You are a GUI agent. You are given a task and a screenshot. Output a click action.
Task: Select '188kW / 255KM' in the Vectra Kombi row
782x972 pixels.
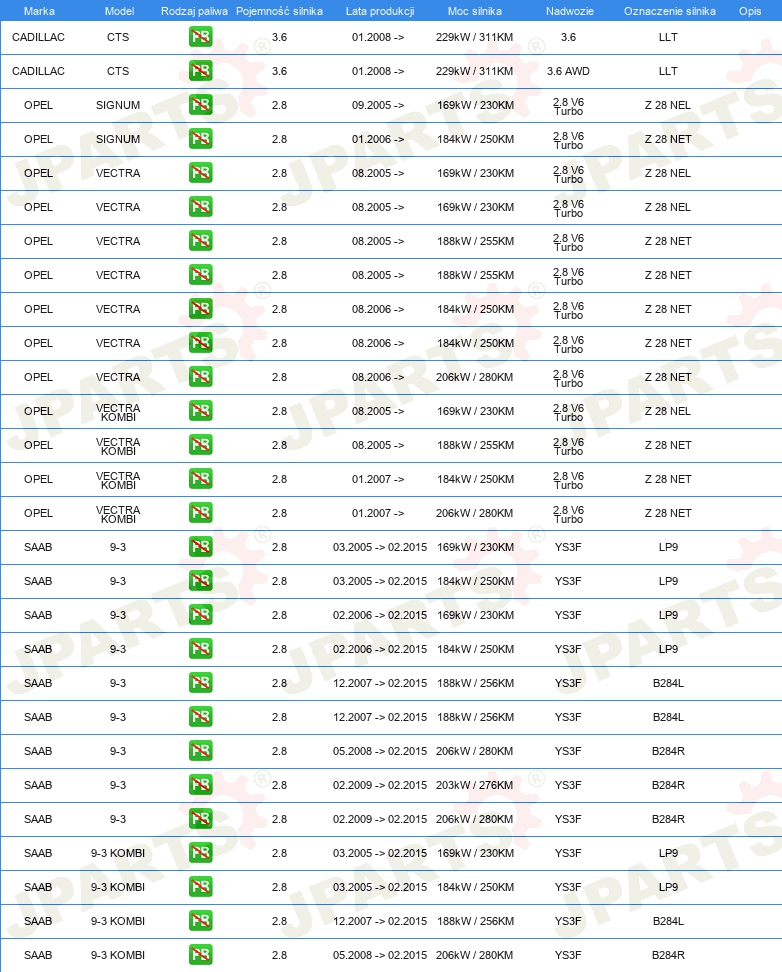pos(475,445)
